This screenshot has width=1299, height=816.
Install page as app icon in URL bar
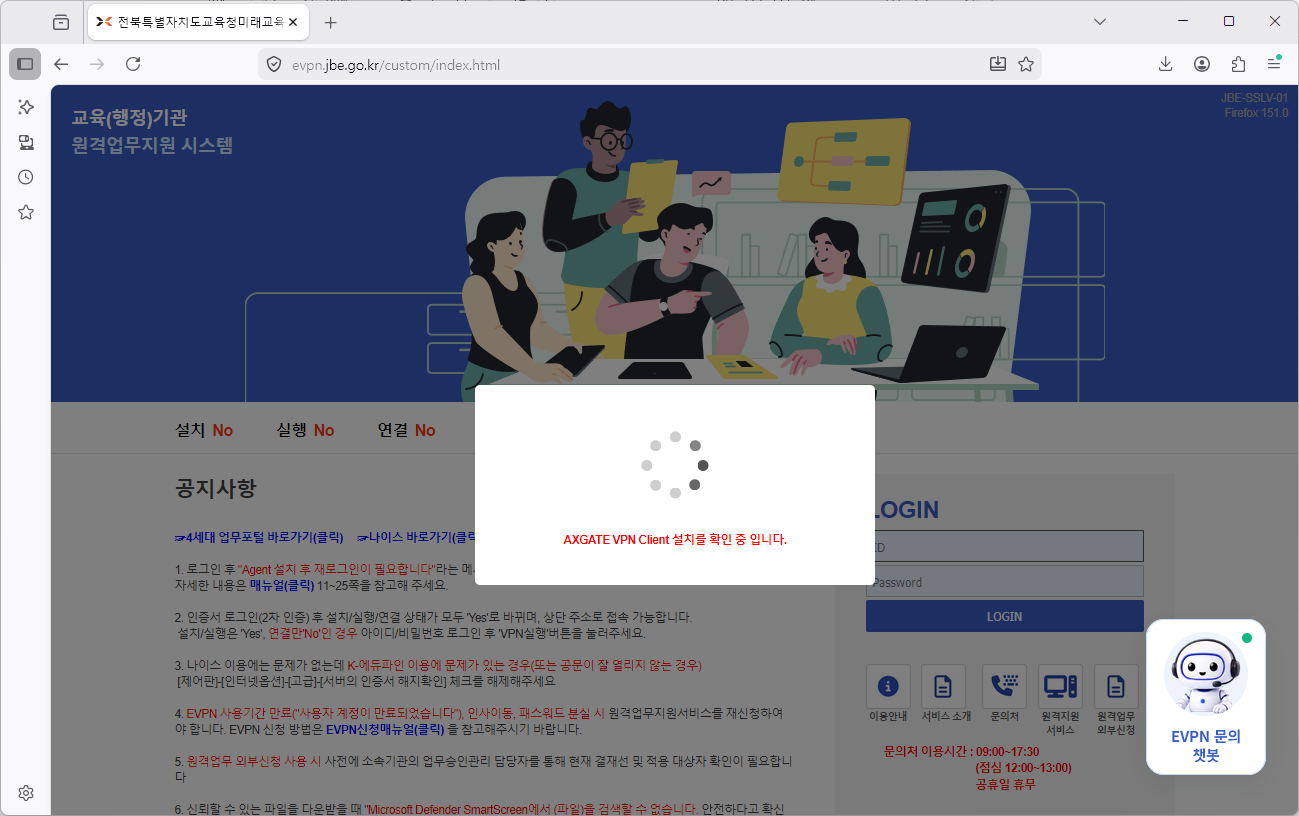pos(997,64)
